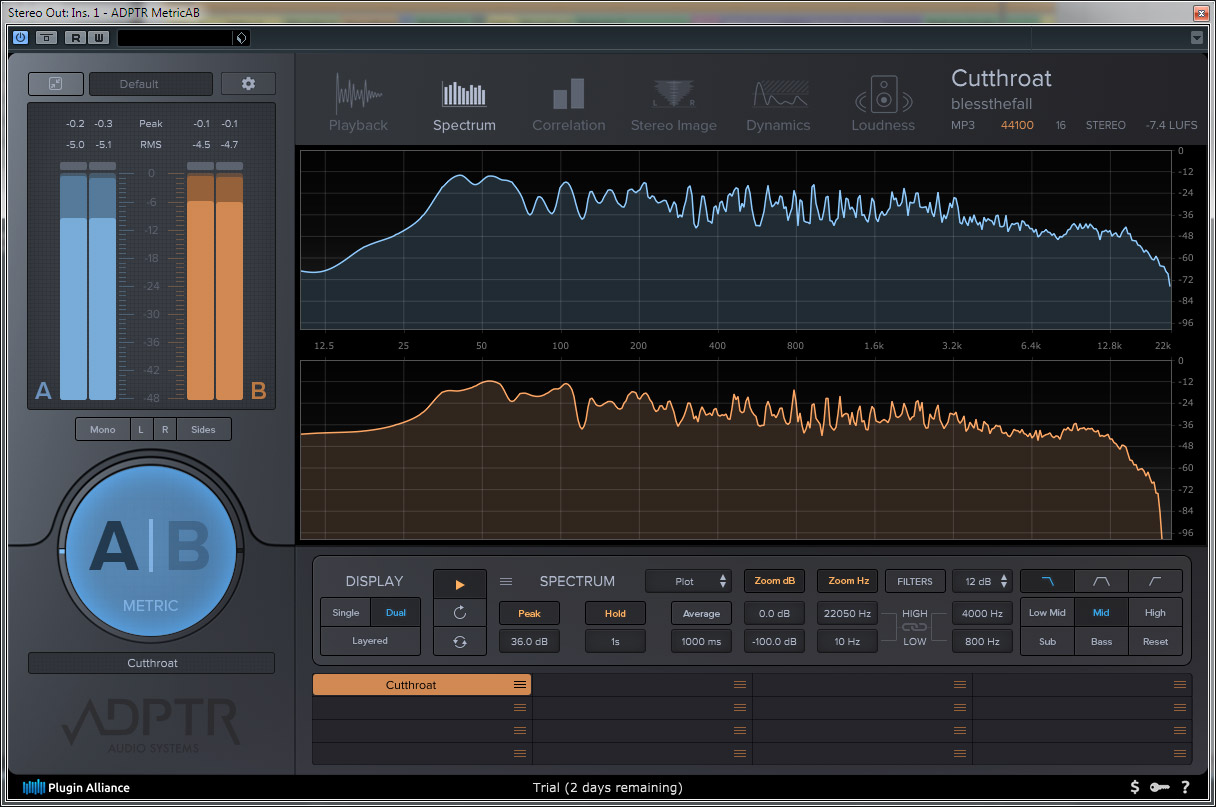Click the restart/rewind circular arrow icon
The width and height of the screenshot is (1216, 807).
tap(460, 613)
